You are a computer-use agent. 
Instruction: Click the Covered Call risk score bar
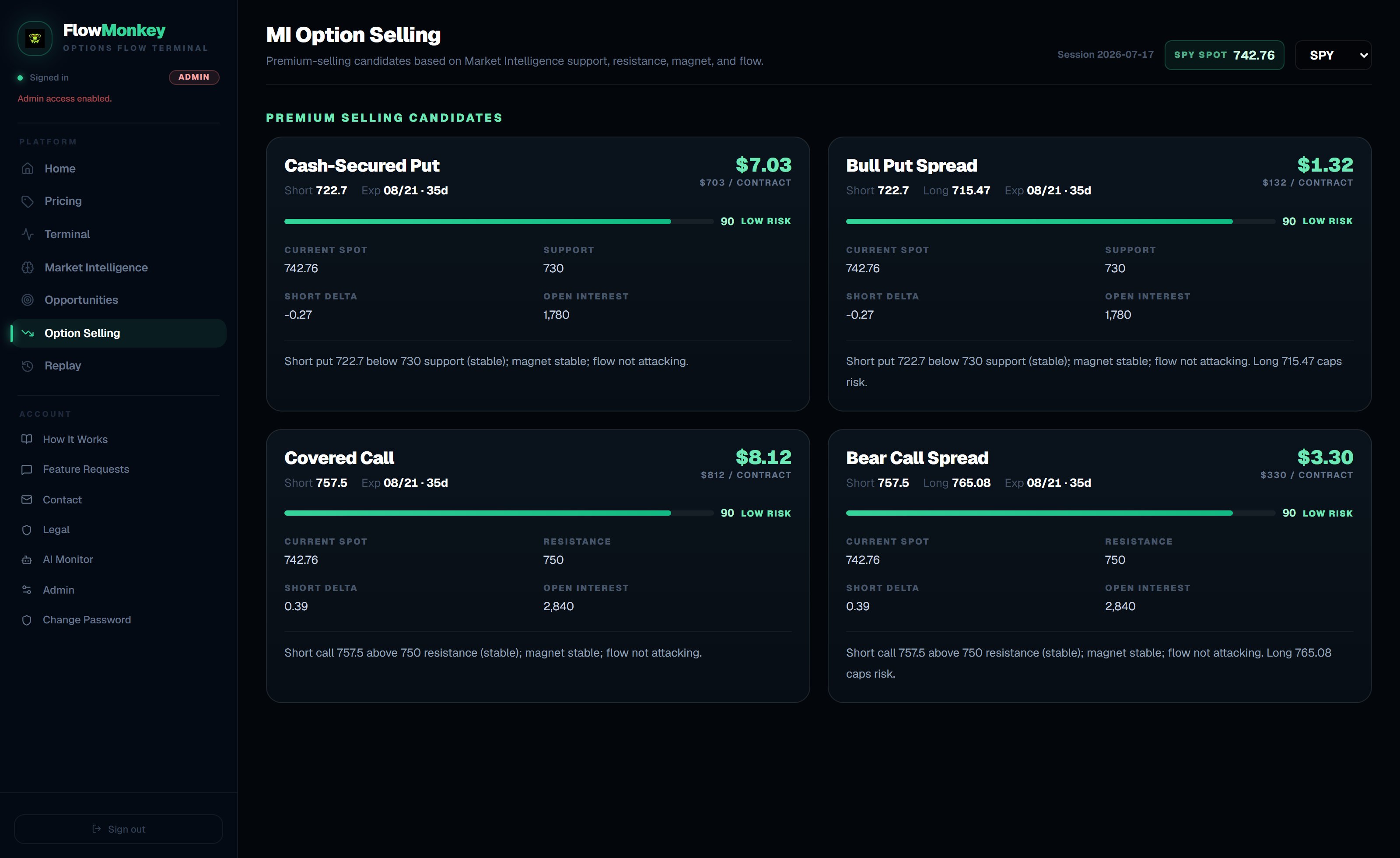pos(499,513)
